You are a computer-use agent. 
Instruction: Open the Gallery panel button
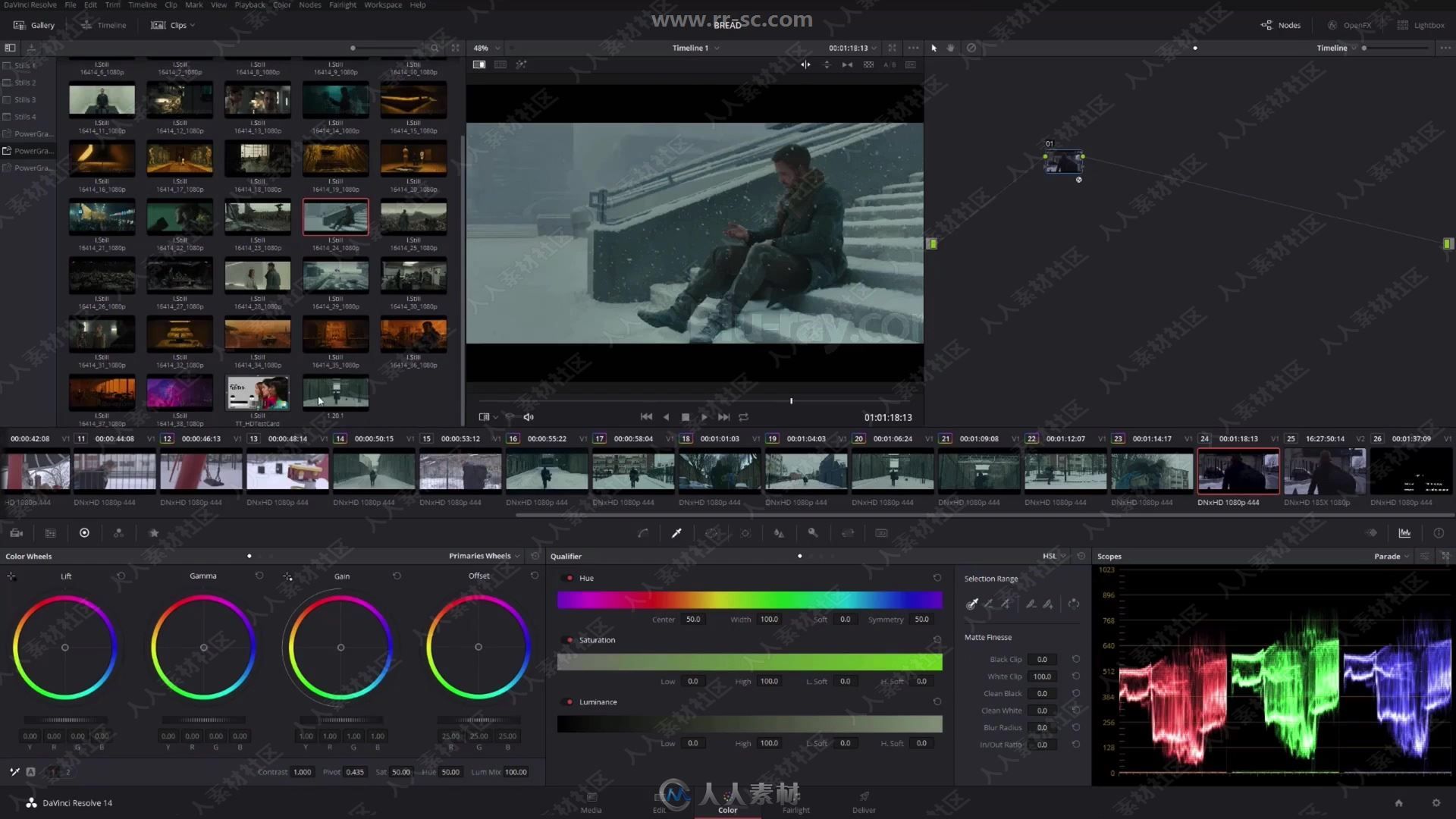click(34, 25)
